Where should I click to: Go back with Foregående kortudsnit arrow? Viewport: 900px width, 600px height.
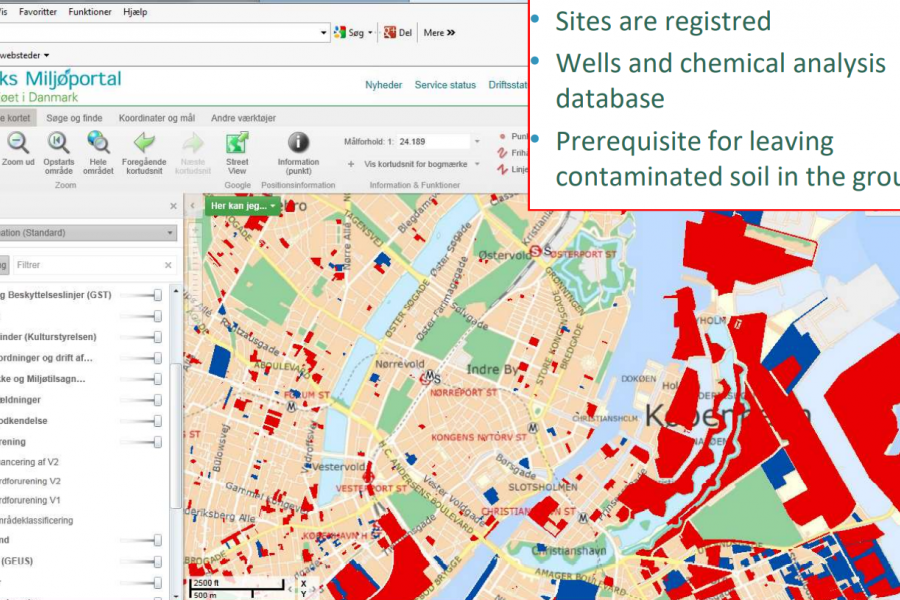[144, 143]
